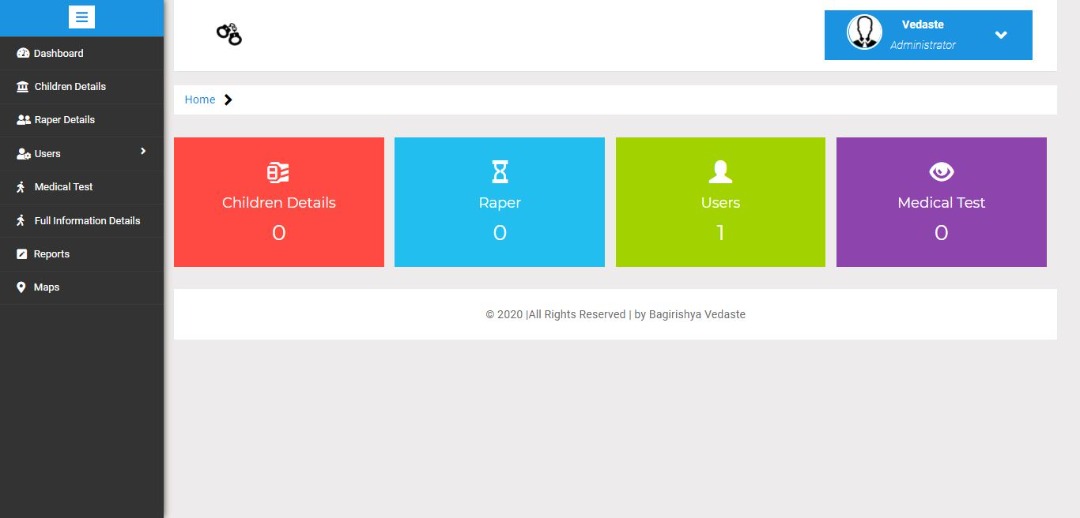Click the handcuffs logo in the header
The image size is (1080, 518).
point(229,34)
